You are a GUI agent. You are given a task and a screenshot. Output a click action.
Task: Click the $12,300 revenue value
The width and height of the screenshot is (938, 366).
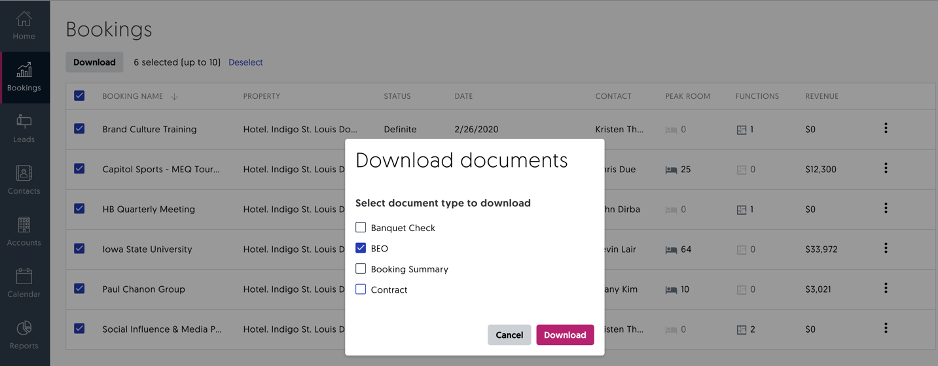pos(821,169)
